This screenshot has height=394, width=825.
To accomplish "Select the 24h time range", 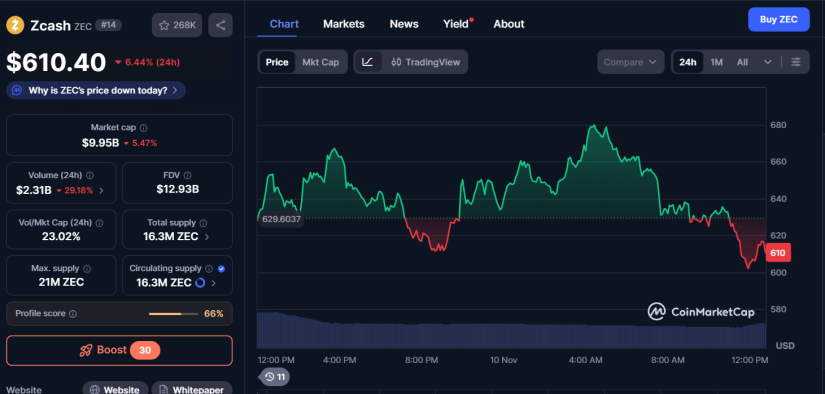I will (688, 62).
